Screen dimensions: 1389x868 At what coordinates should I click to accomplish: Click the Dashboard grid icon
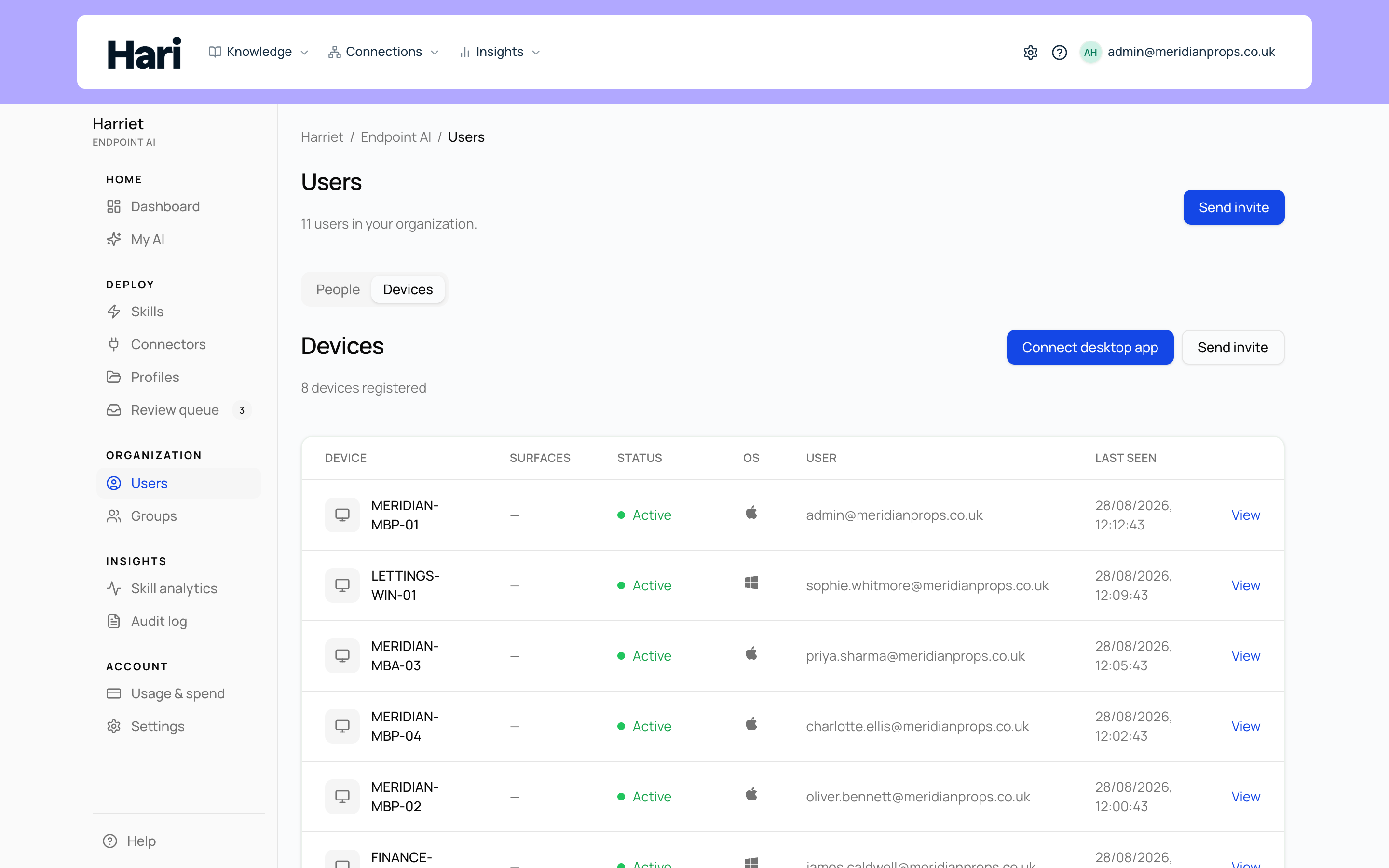114,207
